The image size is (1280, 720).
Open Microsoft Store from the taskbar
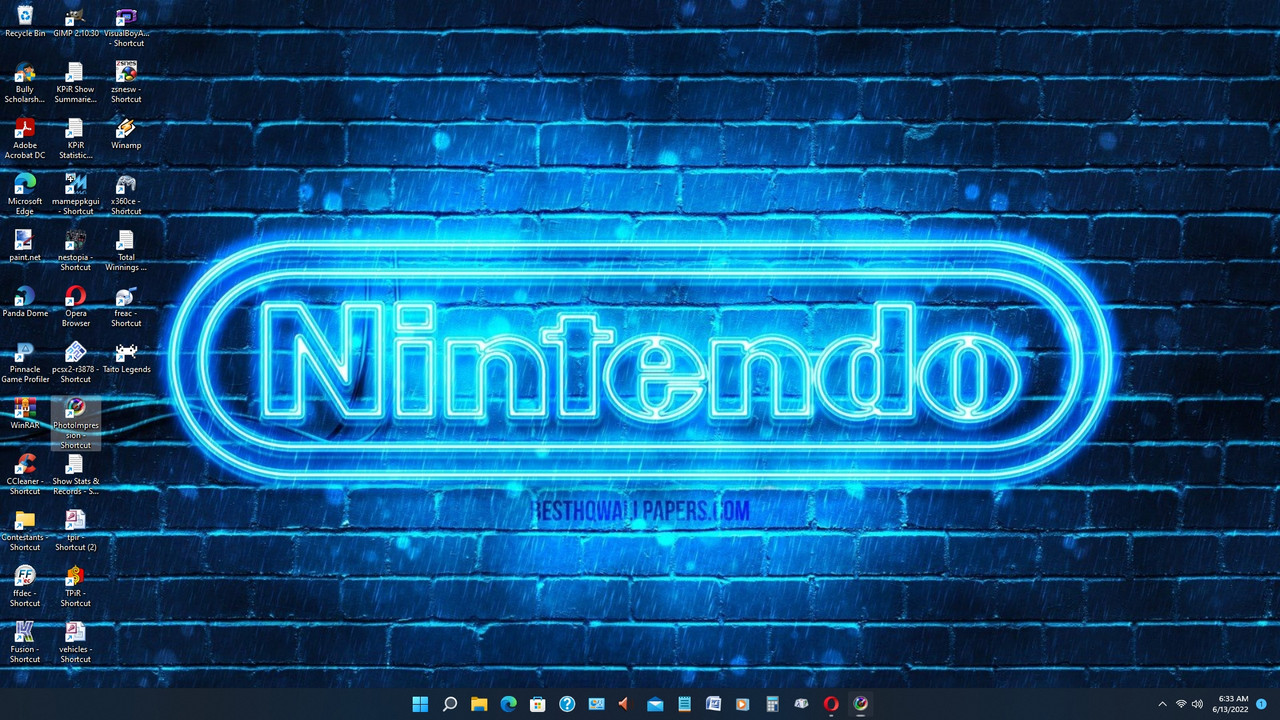(x=537, y=704)
